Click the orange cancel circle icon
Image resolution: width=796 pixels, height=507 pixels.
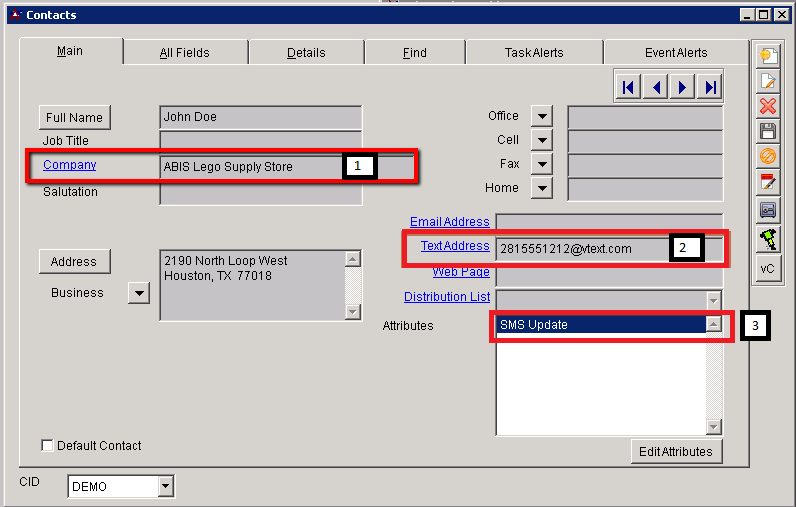pos(768,157)
